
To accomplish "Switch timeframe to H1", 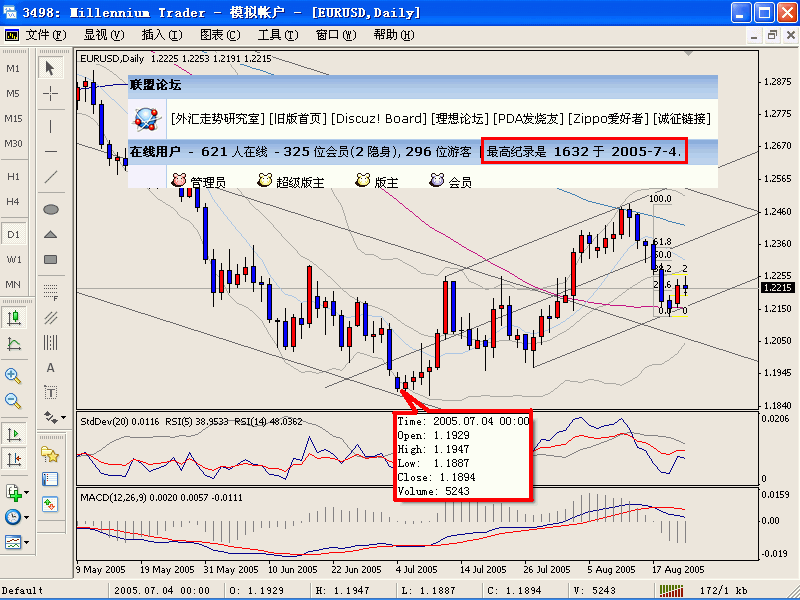I will coord(13,177).
